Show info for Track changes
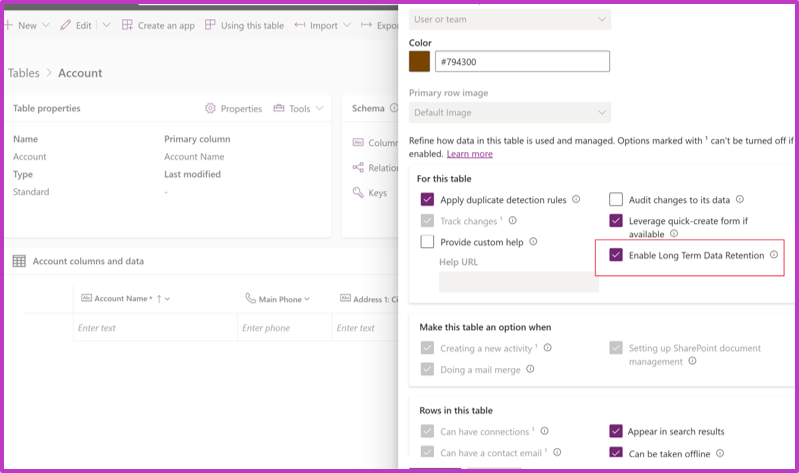Screen dimensions: 799x473 (x=513, y=220)
